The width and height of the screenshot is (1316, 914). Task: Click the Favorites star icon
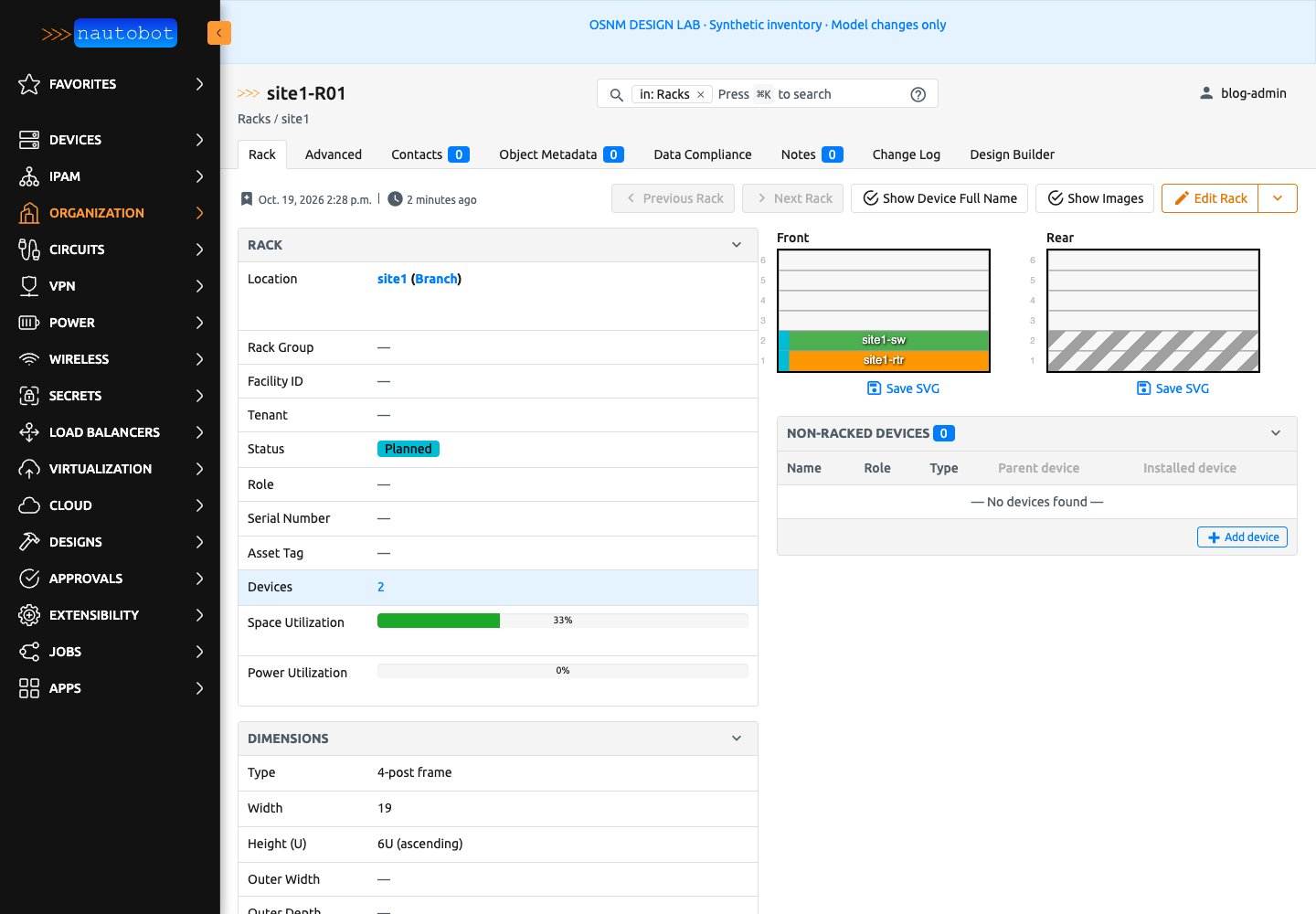pos(29,84)
